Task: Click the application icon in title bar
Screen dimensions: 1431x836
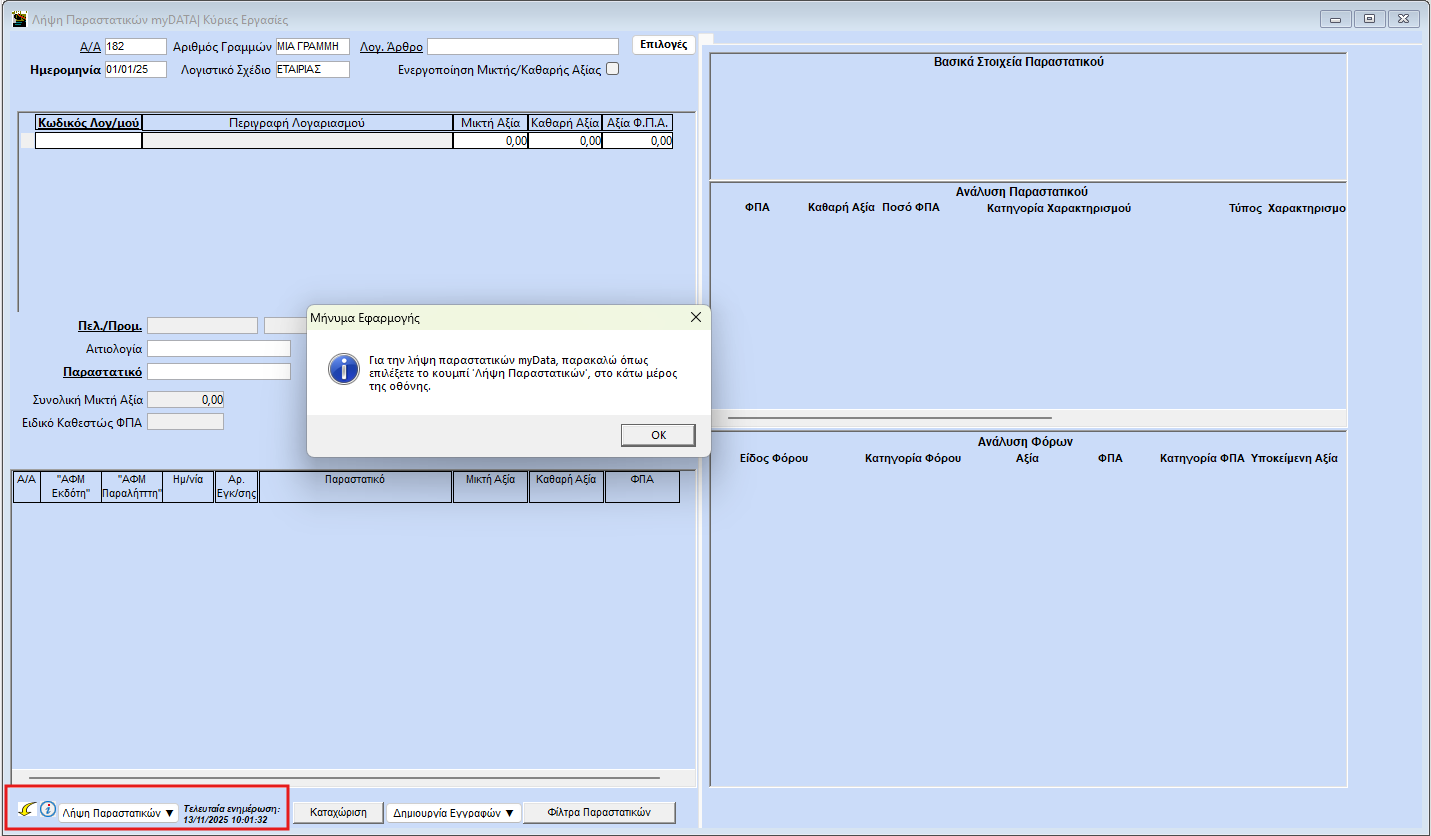Action: (x=18, y=19)
